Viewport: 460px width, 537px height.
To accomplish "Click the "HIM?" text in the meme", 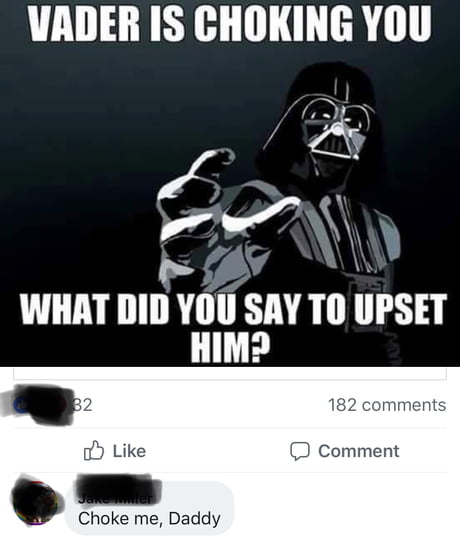I will pos(230,347).
